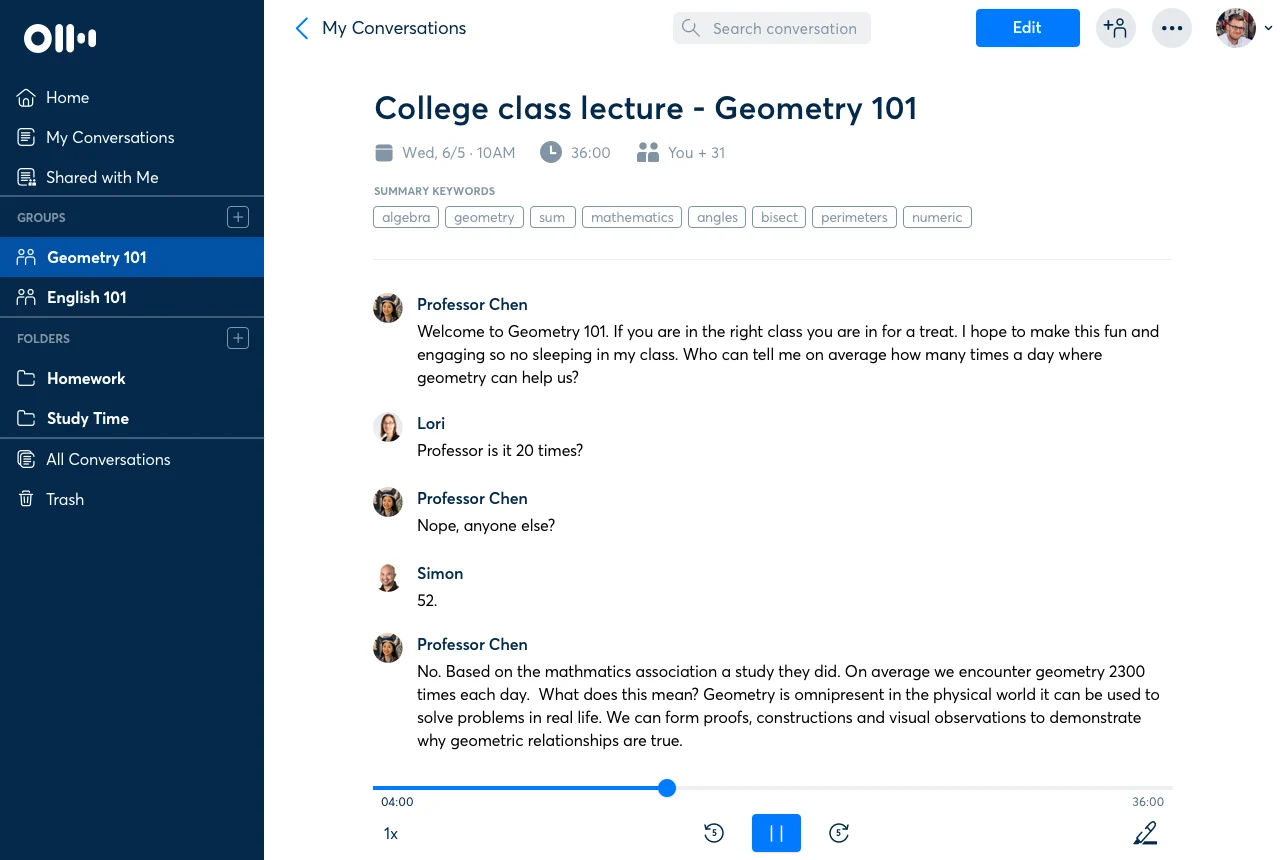Image resolution: width=1280 pixels, height=860 pixels.
Task: Pause the audio playback
Action: [776, 833]
